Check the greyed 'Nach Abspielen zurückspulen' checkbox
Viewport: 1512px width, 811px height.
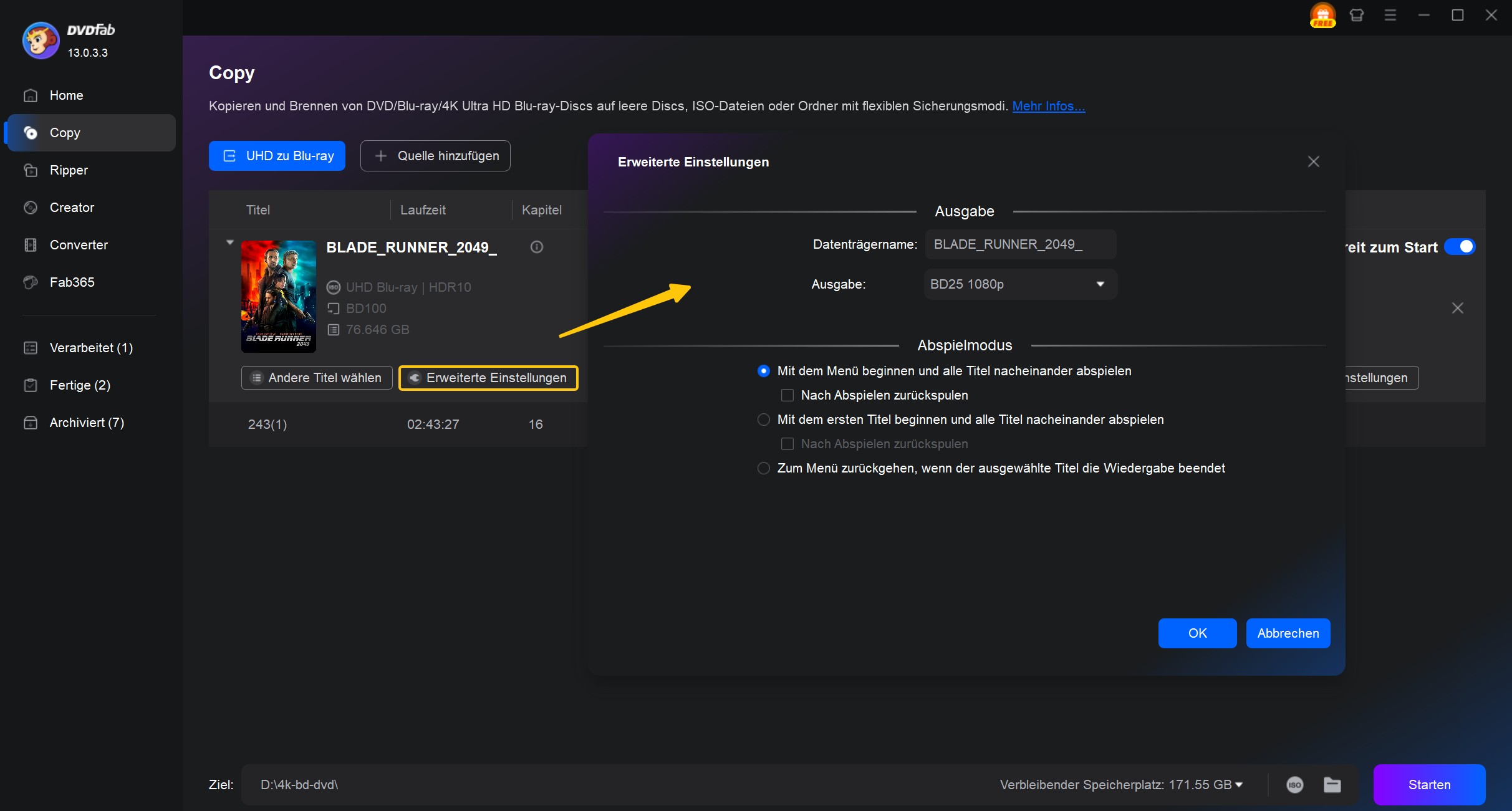click(x=787, y=444)
